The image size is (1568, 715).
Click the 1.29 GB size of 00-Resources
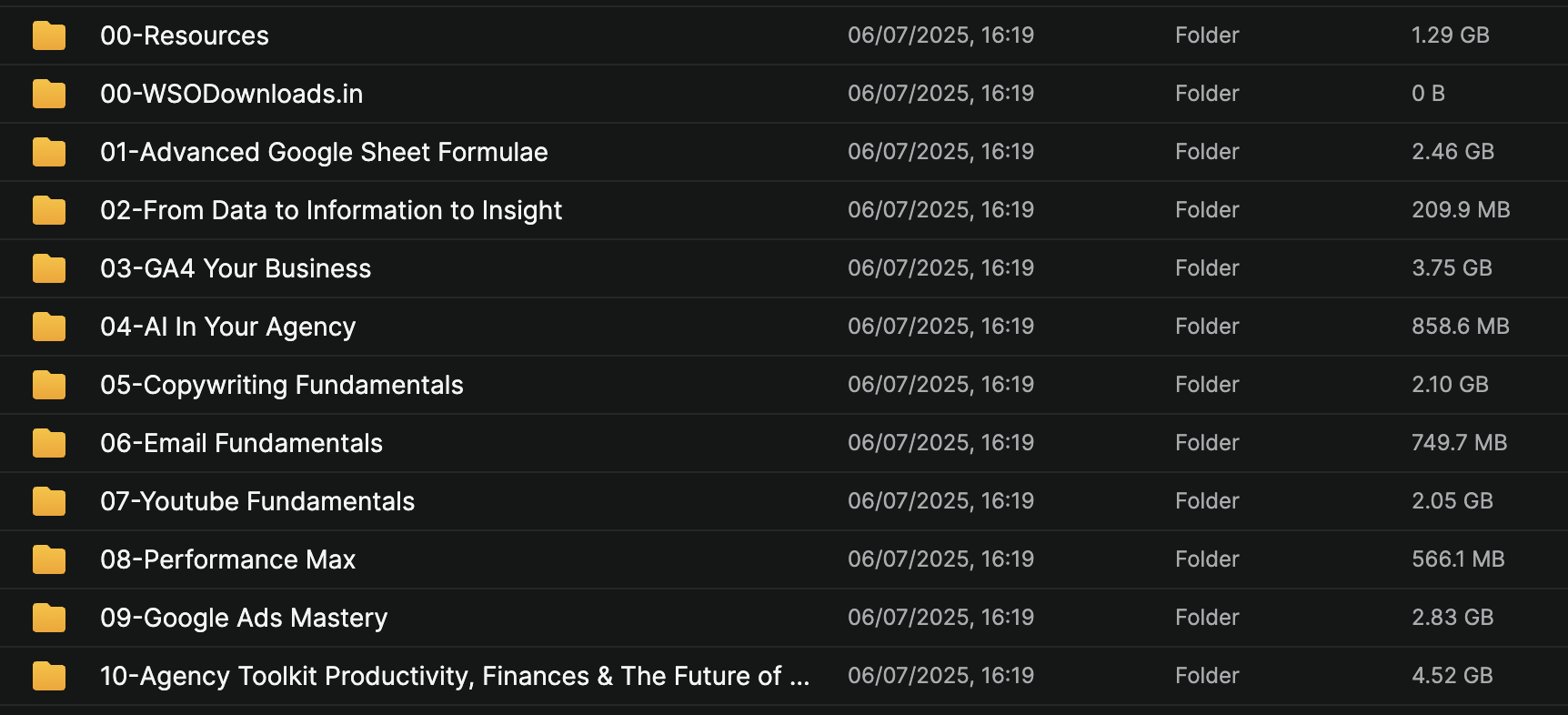1450,35
